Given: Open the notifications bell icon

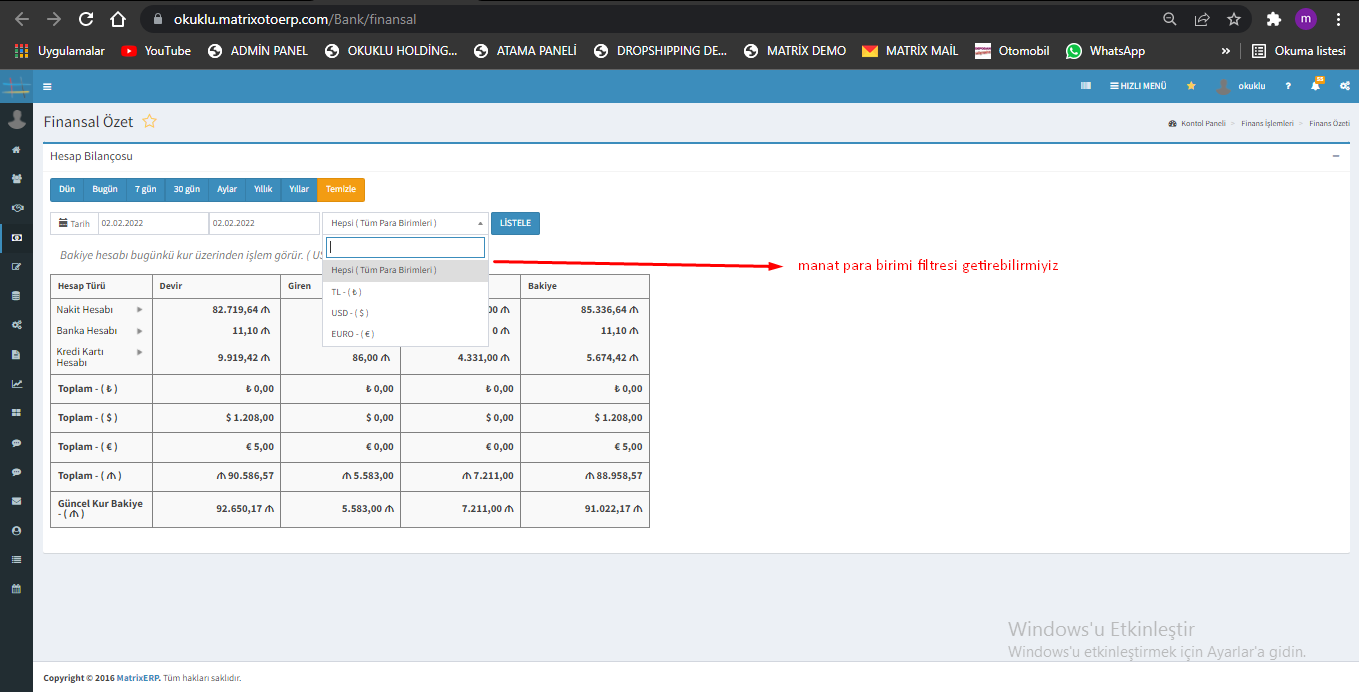Looking at the screenshot, I should pyautogui.click(x=1315, y=86).
